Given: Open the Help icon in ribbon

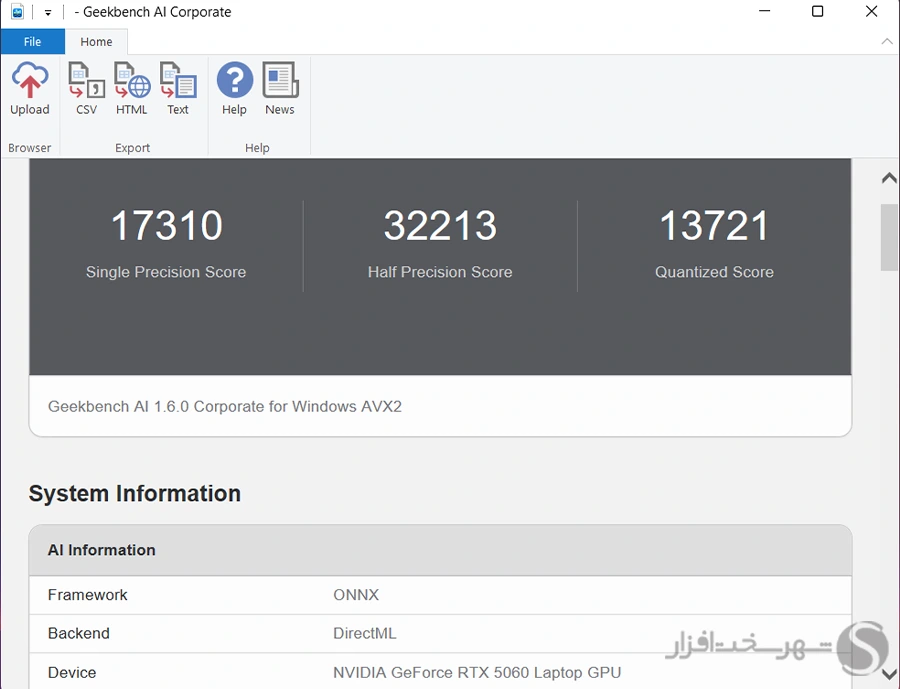Looking at the screenshot, I should pos(234,89).
